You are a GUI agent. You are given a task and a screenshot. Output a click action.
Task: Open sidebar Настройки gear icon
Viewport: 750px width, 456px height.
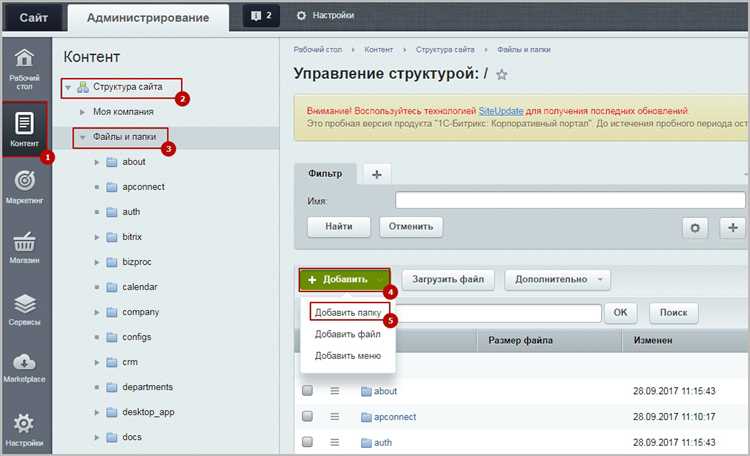click(24, 423)
